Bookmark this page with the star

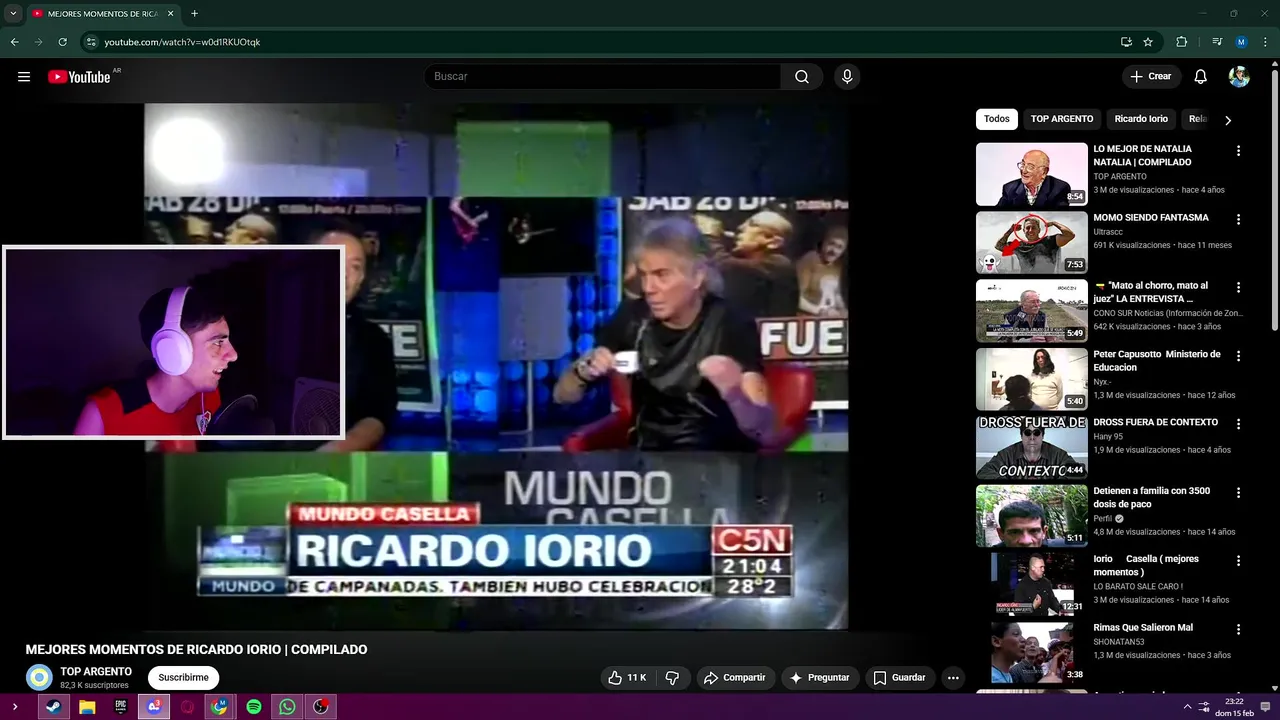pos(1148,42)
